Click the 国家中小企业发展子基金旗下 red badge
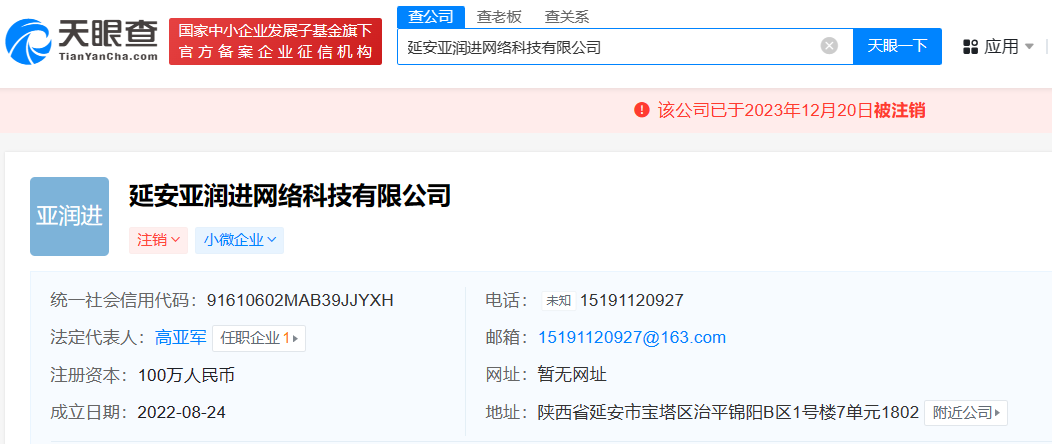The width and height of the screenshot is (1052, 444). [275, 41]
